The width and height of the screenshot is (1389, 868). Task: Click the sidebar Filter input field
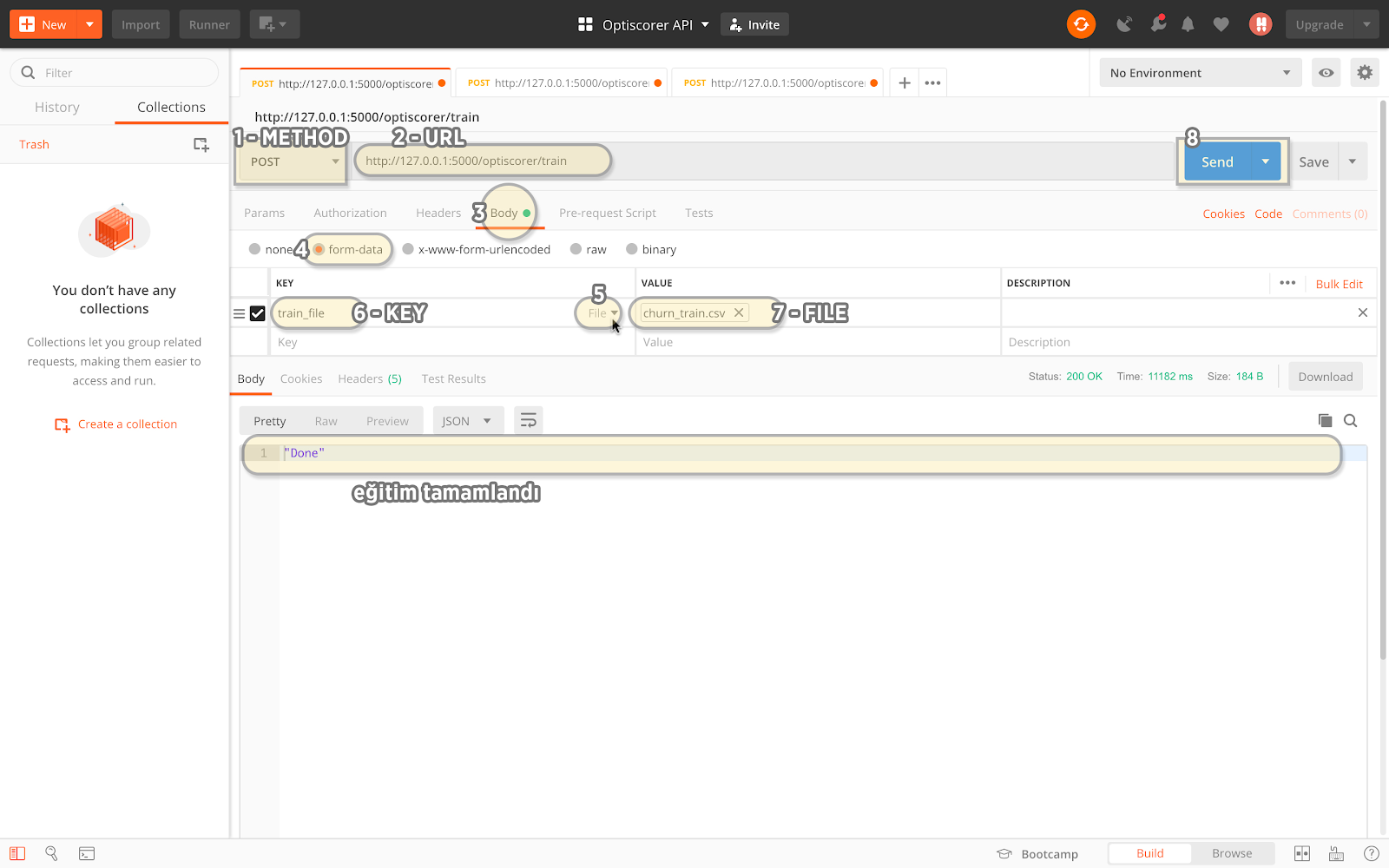[x=115, y=73]
